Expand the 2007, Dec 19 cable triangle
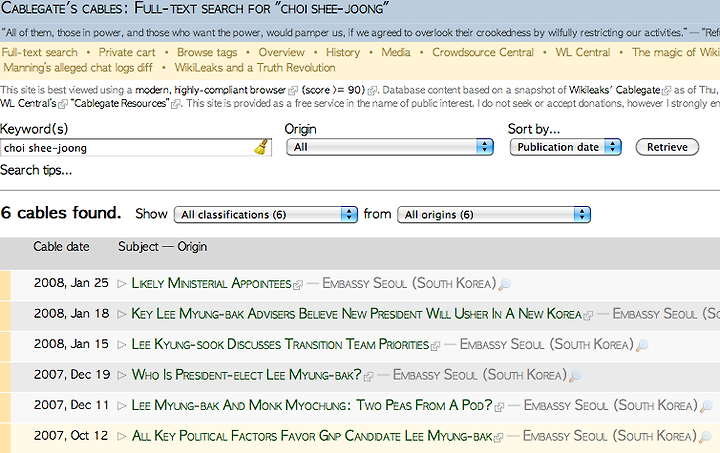This screenshot has height=453, width=720. pos(121,375)
